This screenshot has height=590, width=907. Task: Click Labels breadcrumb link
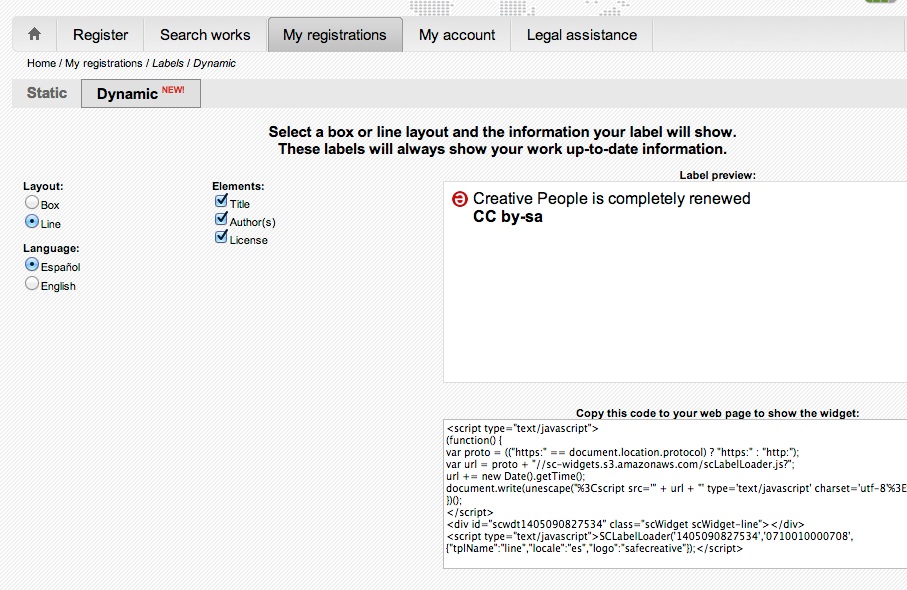[168, 63]
